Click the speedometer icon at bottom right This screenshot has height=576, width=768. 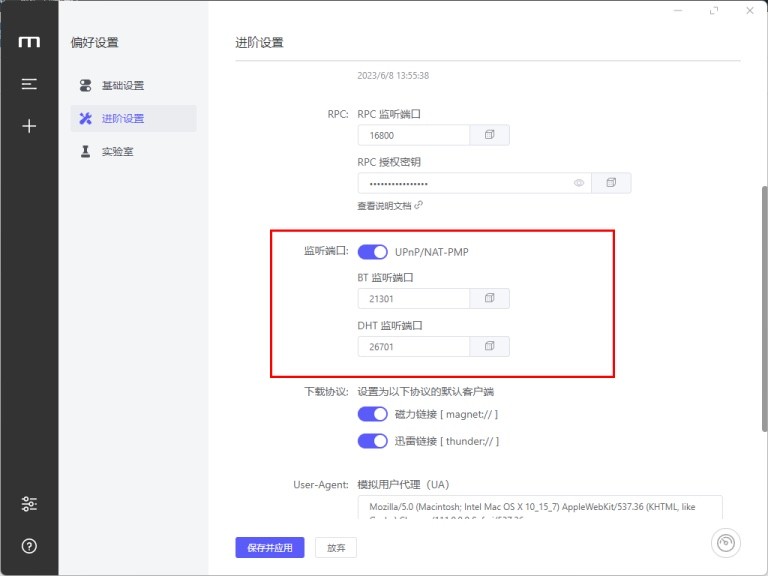tap(725, 543)
